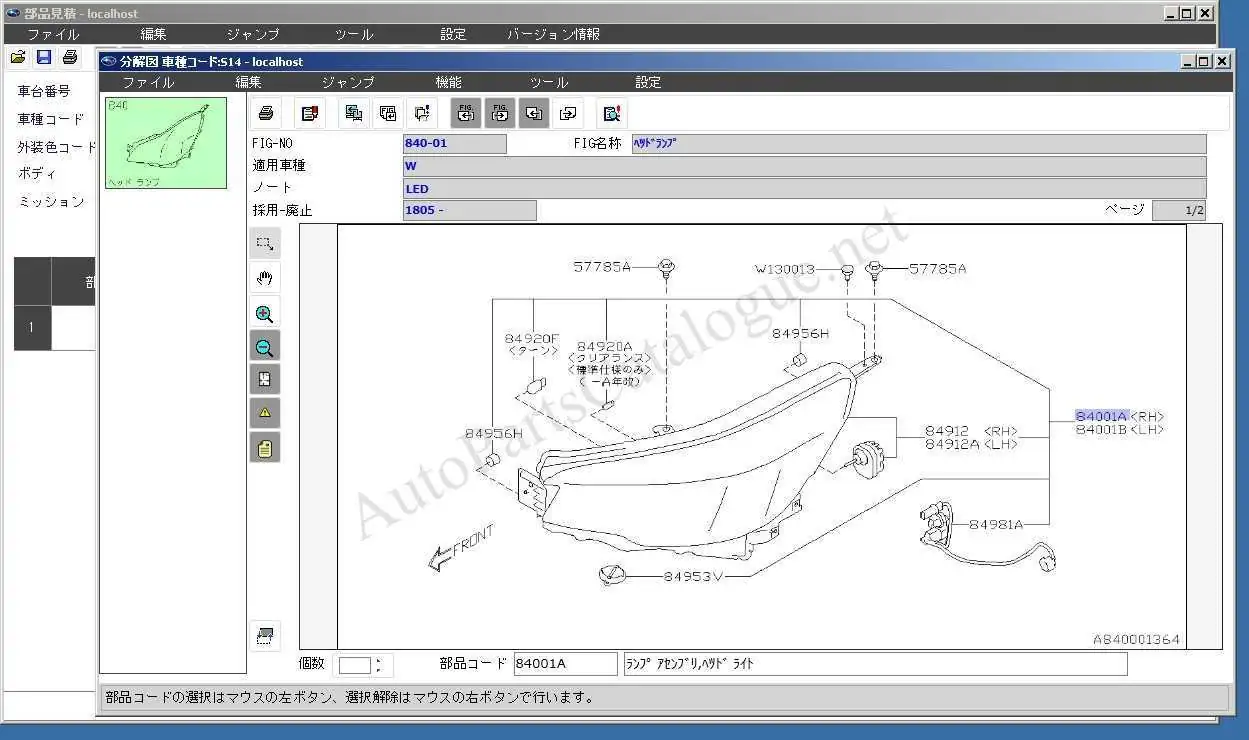Select the rectangle selection tool
Viewport: 1249px width, 740px height.
pyautogui.click(x=265, y=243)
